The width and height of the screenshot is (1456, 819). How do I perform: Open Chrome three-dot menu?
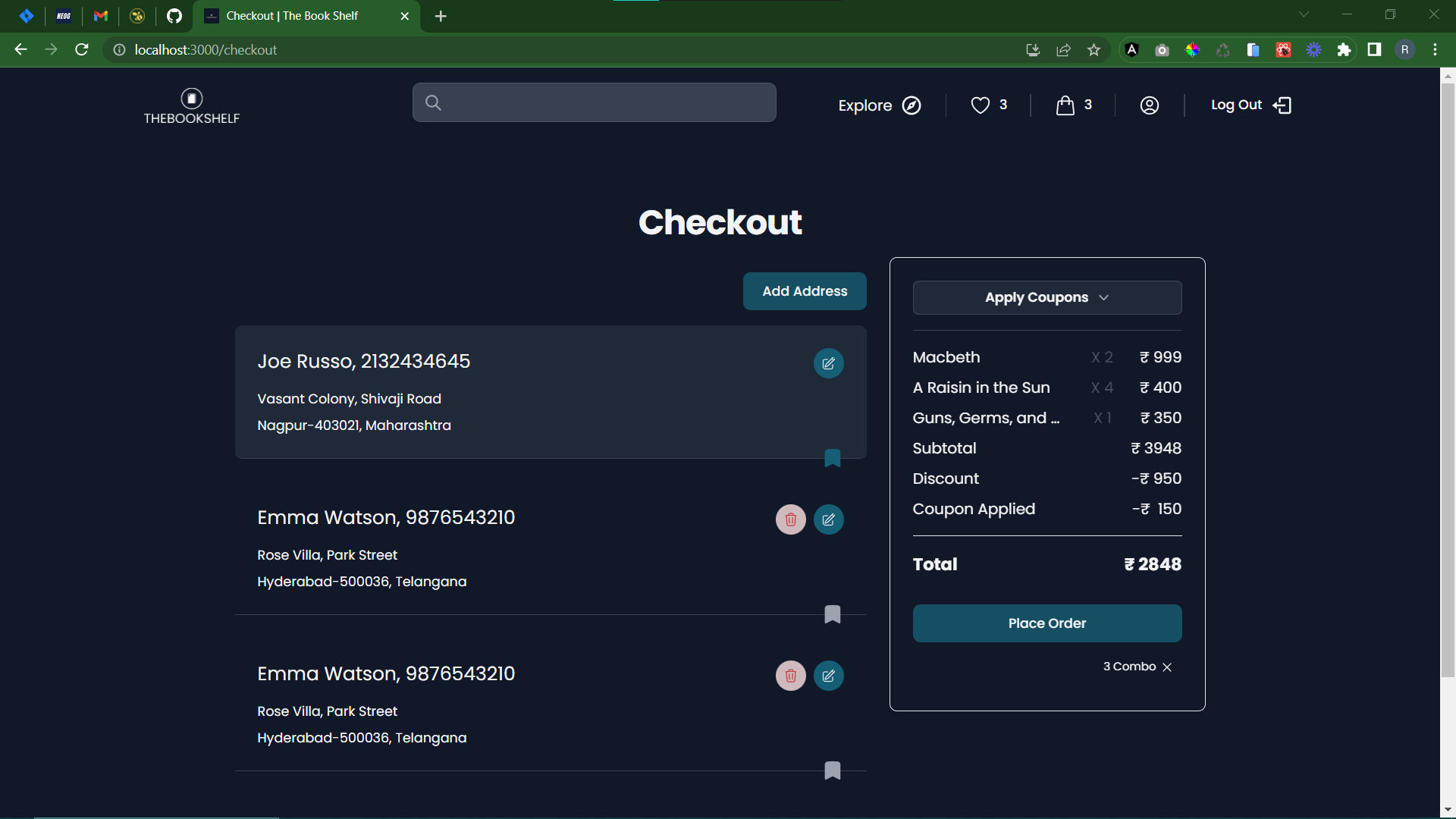1435,50
